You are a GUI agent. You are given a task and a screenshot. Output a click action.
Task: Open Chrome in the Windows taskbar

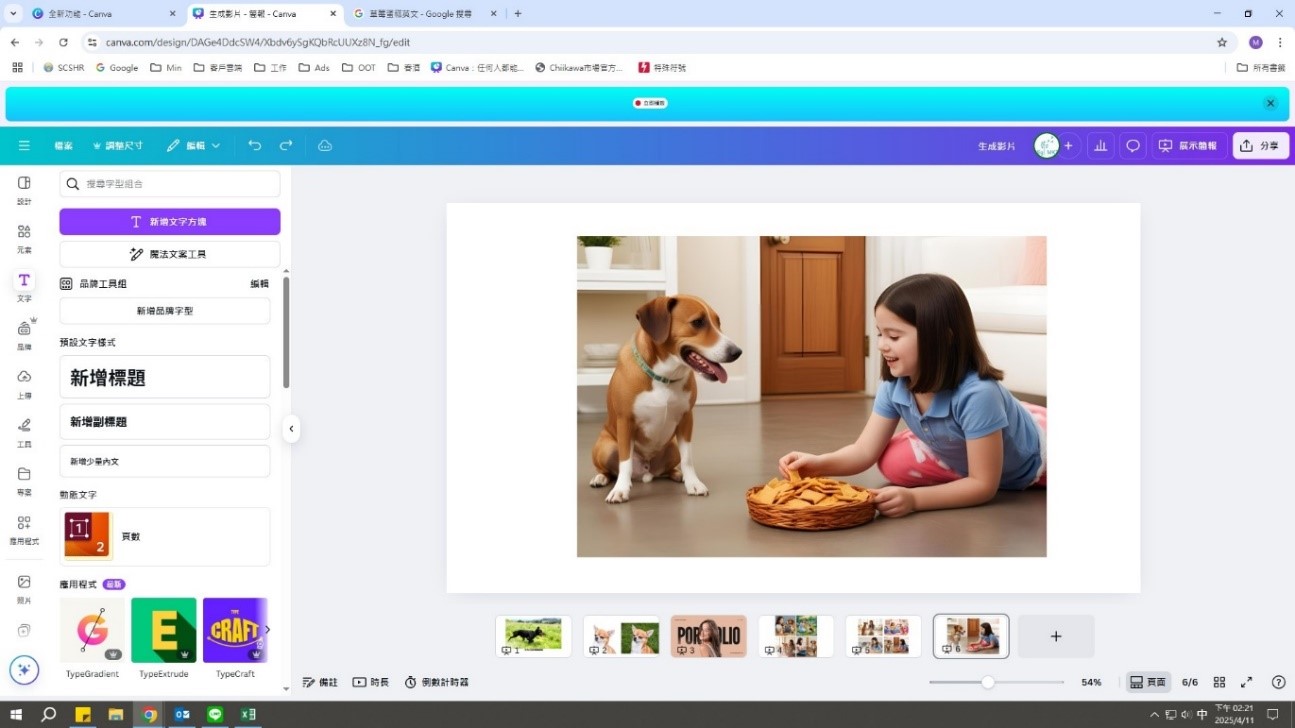click(x=149, y=714)
